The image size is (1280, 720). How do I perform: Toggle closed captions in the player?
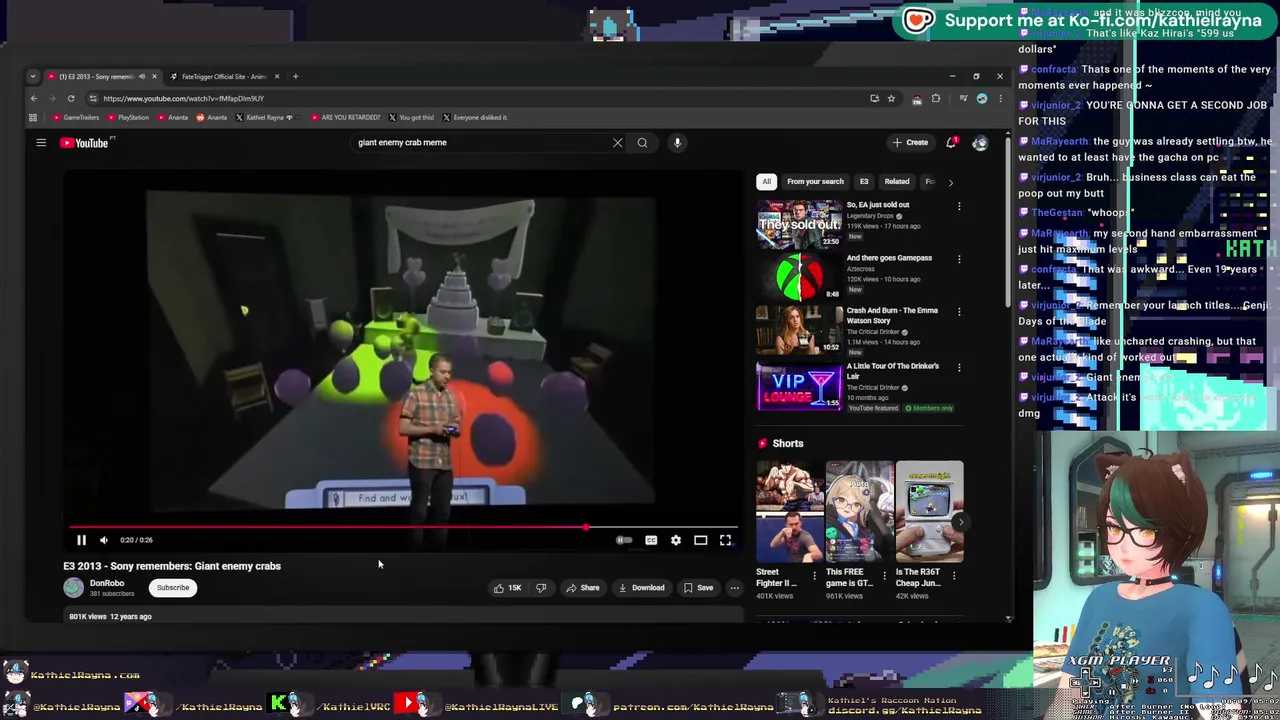tap(651, 540)
